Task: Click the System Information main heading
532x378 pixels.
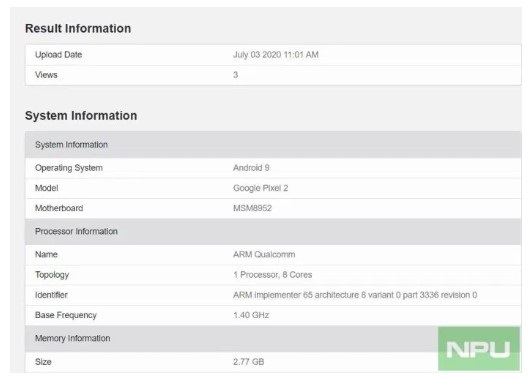Action: [81, 116]
